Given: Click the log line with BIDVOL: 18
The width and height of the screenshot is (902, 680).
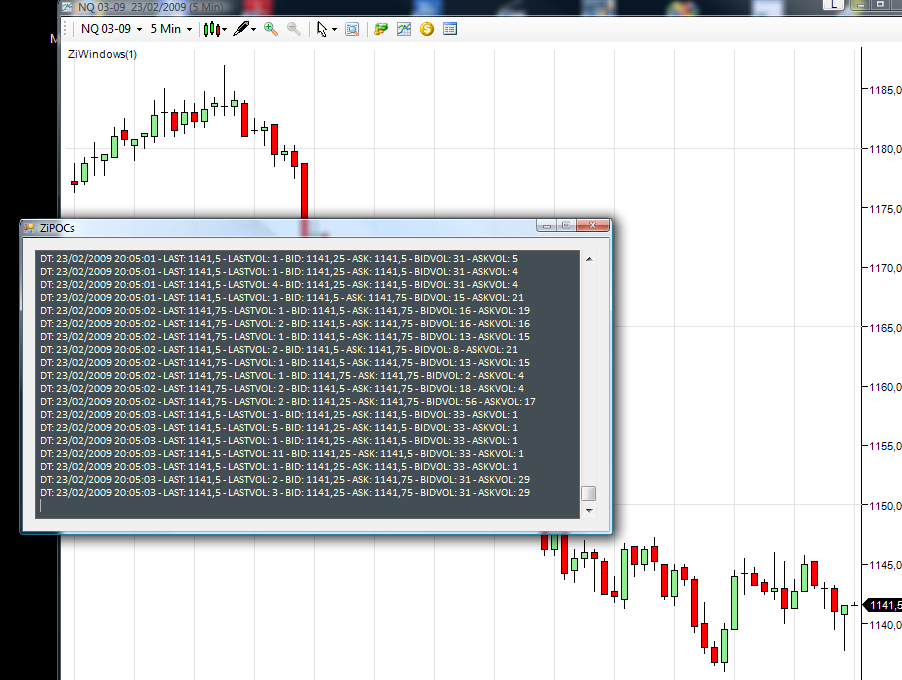Looking at the screenshot, I should pos(282,388).
